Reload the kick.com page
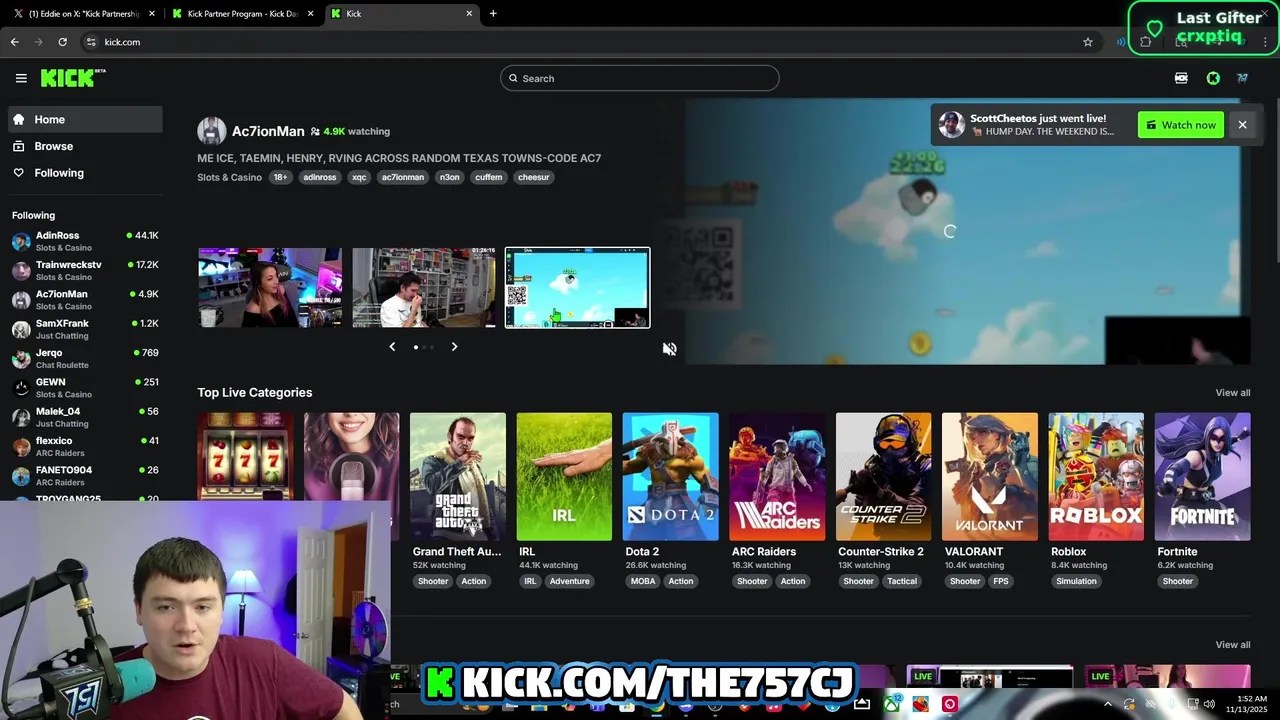This screenshot has width=1280, height=720. point(62,42)
